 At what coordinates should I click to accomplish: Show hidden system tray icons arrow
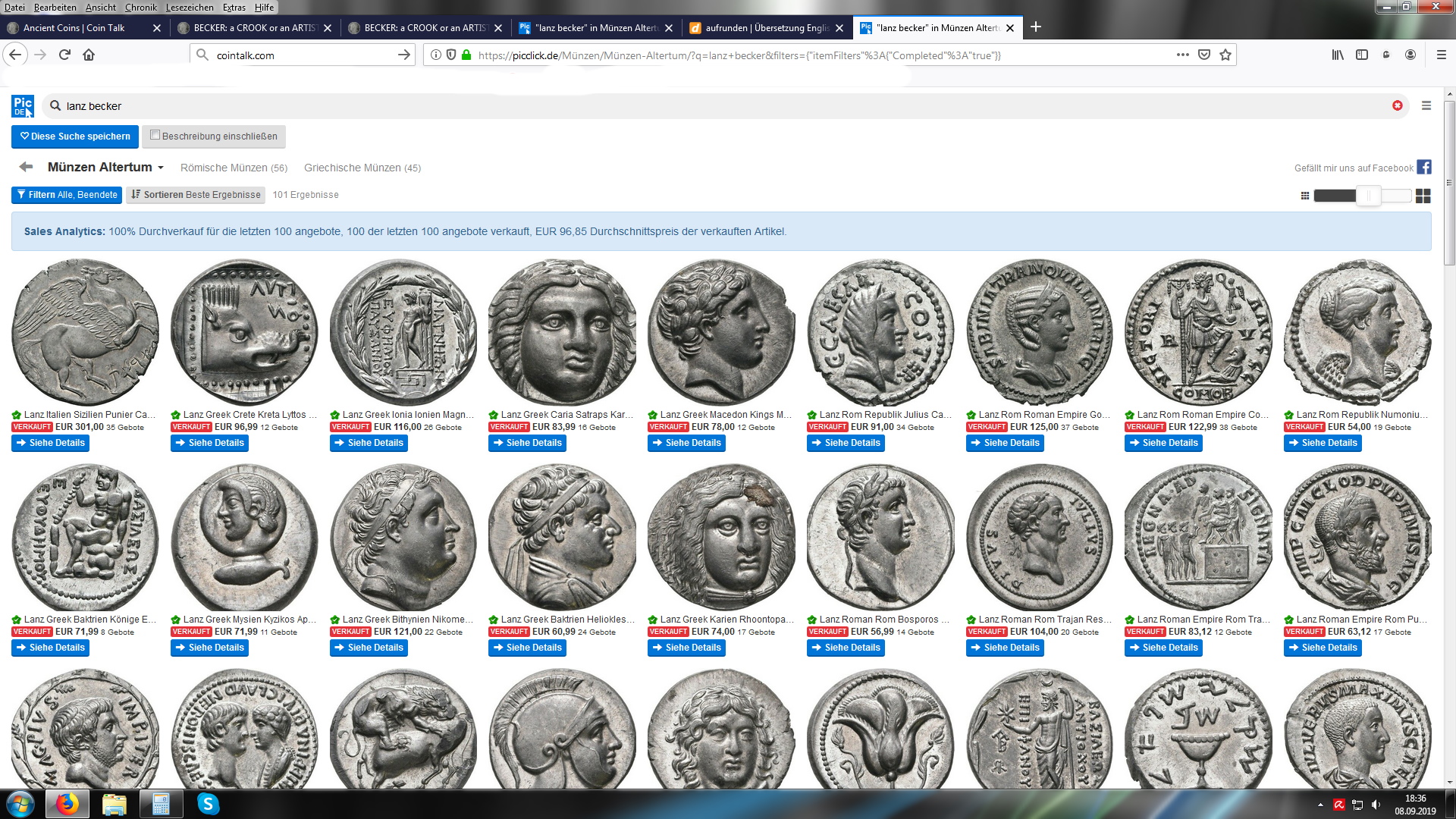tap(1320, 805)
